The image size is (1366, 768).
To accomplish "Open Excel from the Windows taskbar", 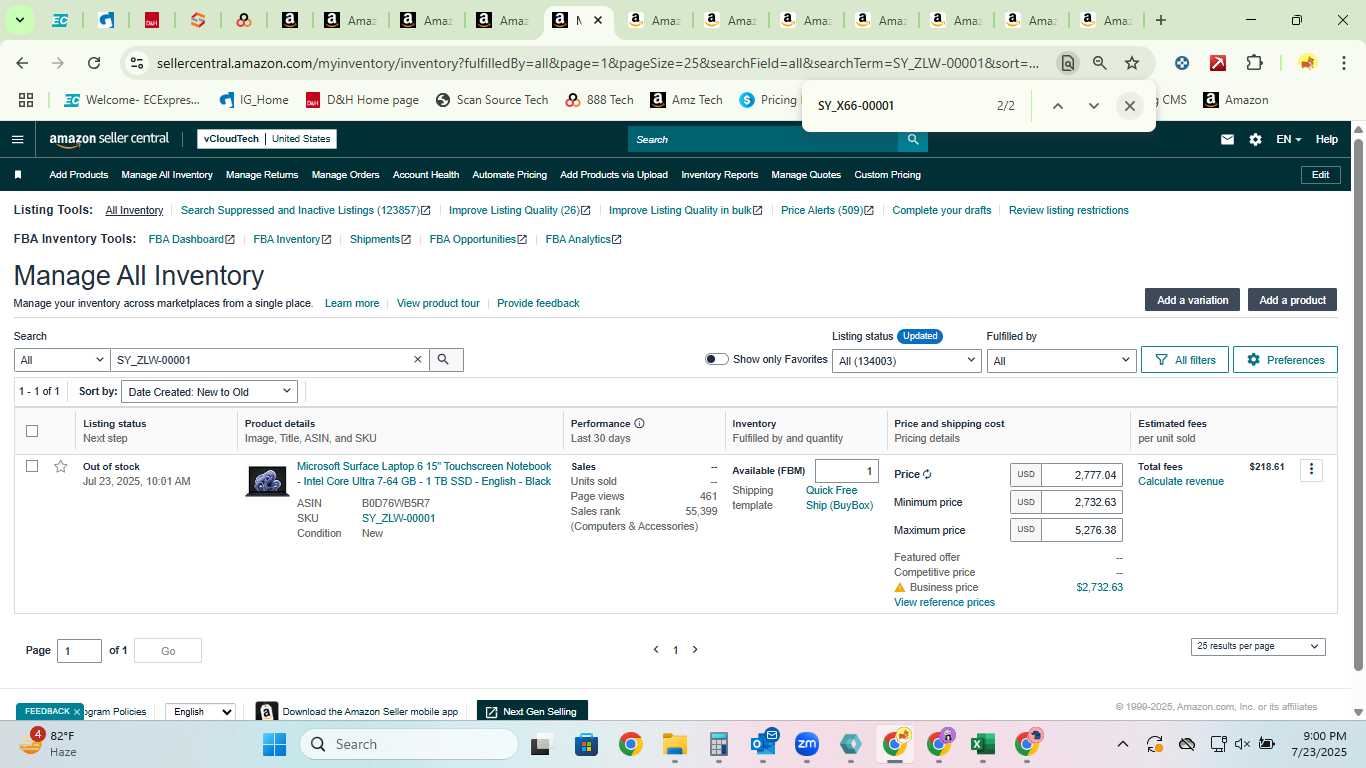I will pos(982,744).
